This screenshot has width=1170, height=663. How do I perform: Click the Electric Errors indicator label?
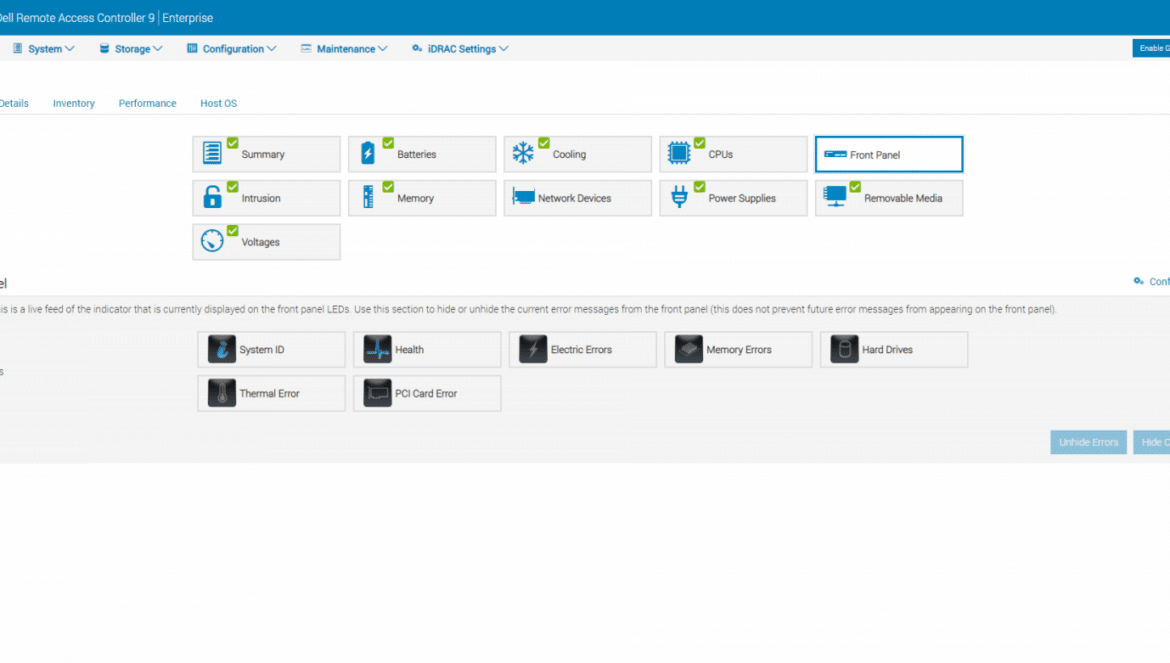tap(581, 350)
